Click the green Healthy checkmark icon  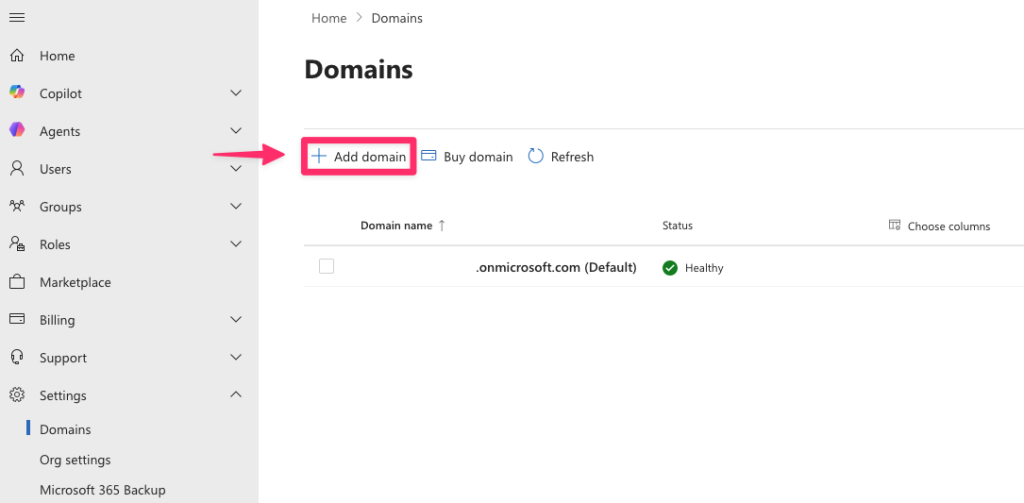(x=669, y=268)
